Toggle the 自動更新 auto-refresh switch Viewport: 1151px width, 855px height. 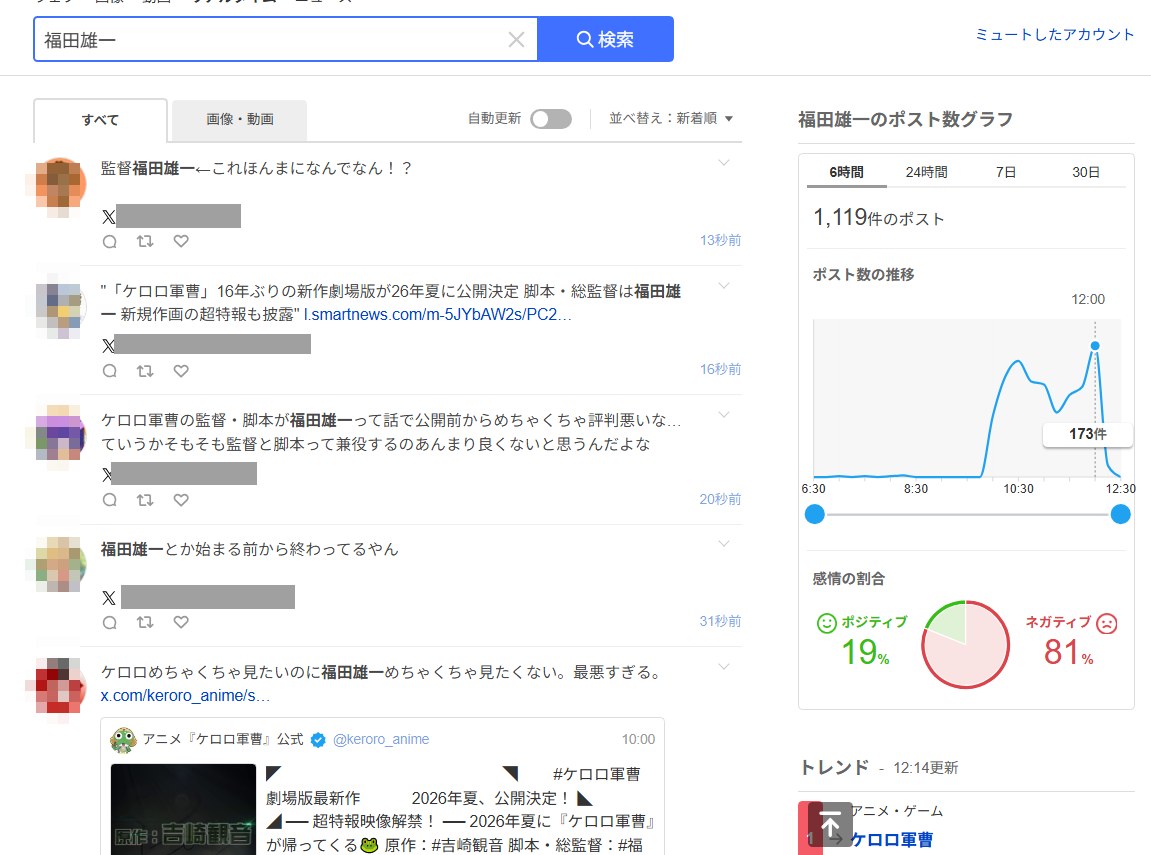[x=551, y=119]
